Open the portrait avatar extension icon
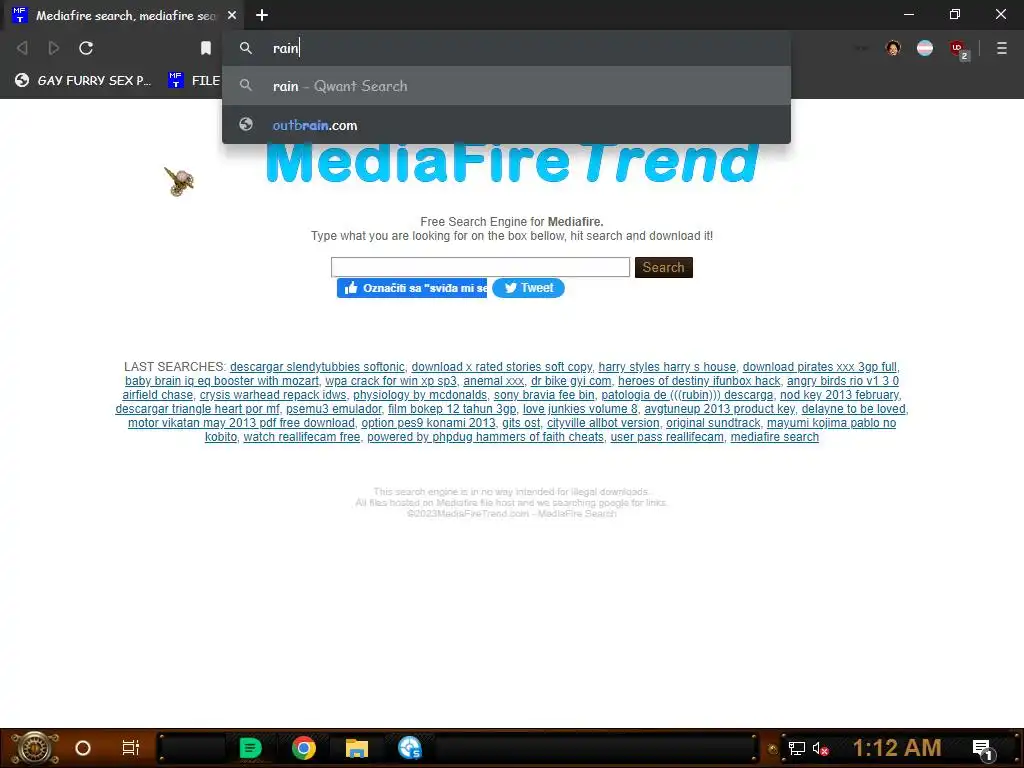Screen dimensions: 1024x768 tap(893, 48)
